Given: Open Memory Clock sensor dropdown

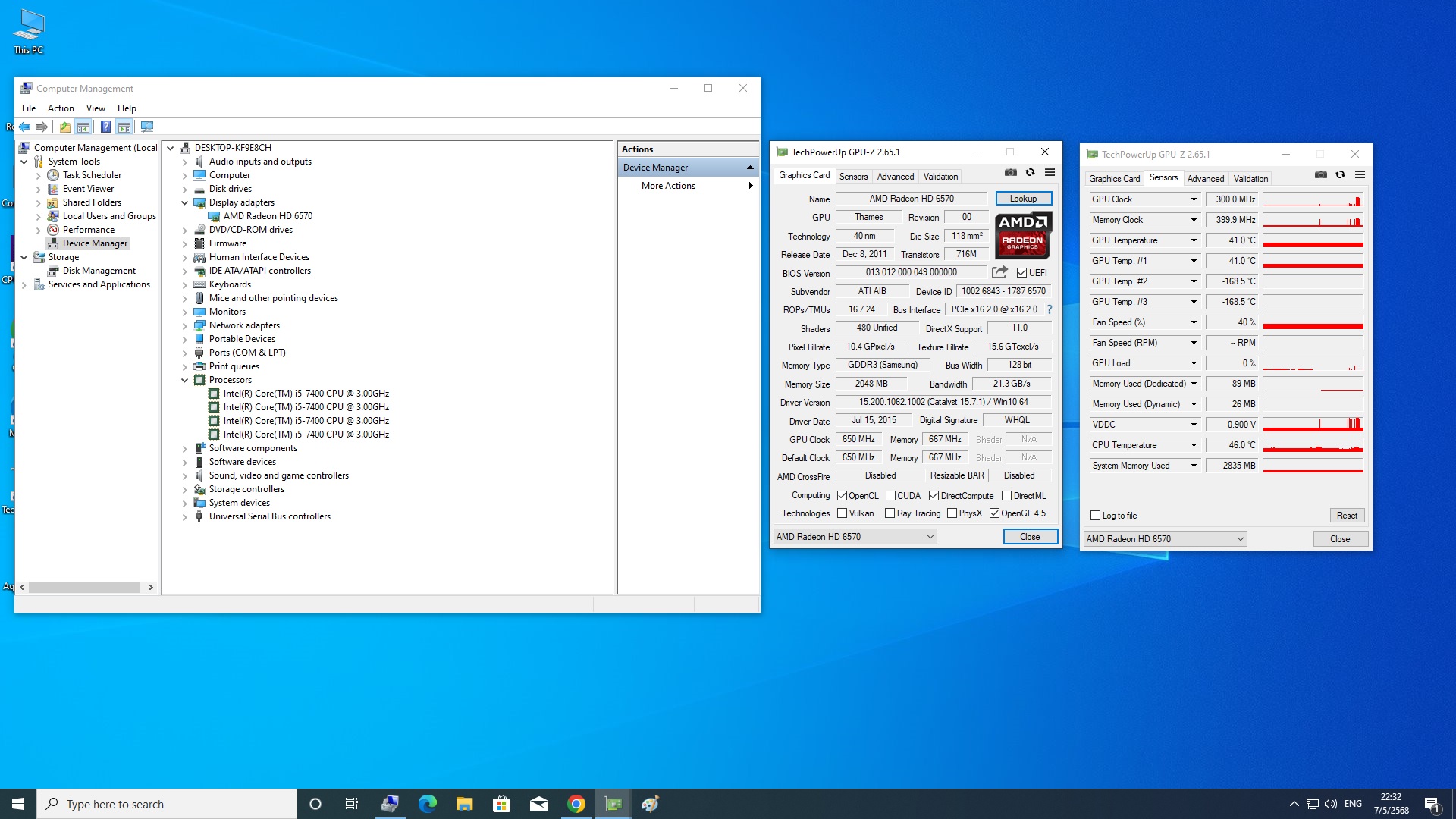Looking at the screenshot, I should (x=1194, y=220).
